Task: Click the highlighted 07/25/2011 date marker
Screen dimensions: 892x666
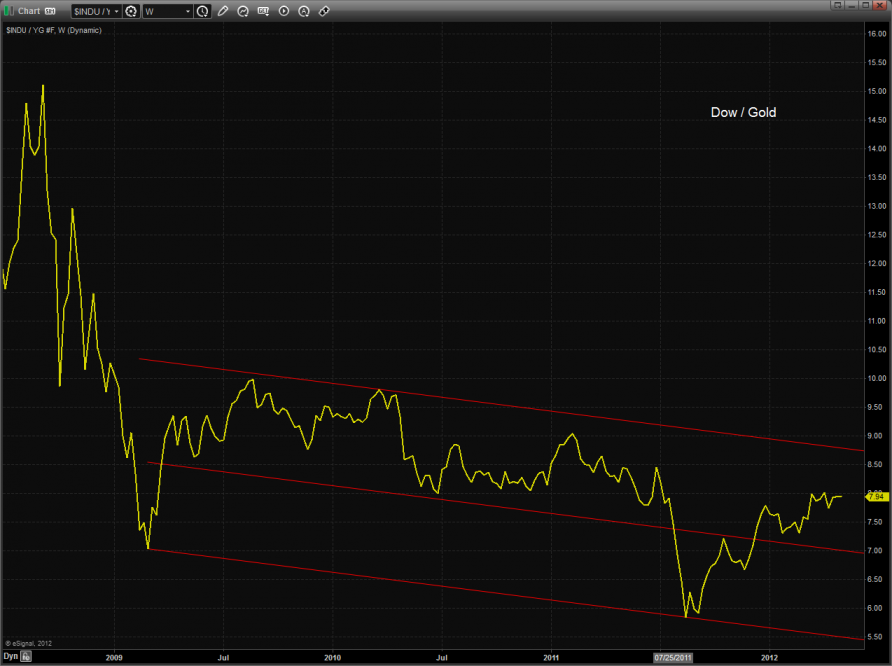Action: coord(673,657)
